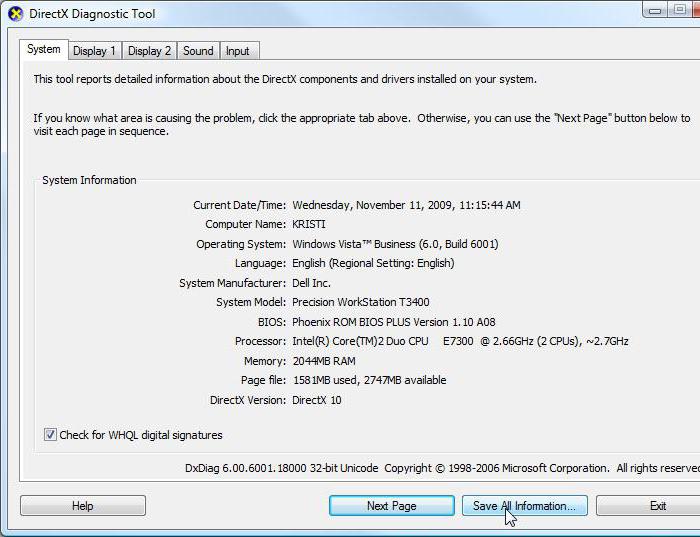Screen dimensions: 700x537
Task: Click the Help button
Action: (83, 506)
